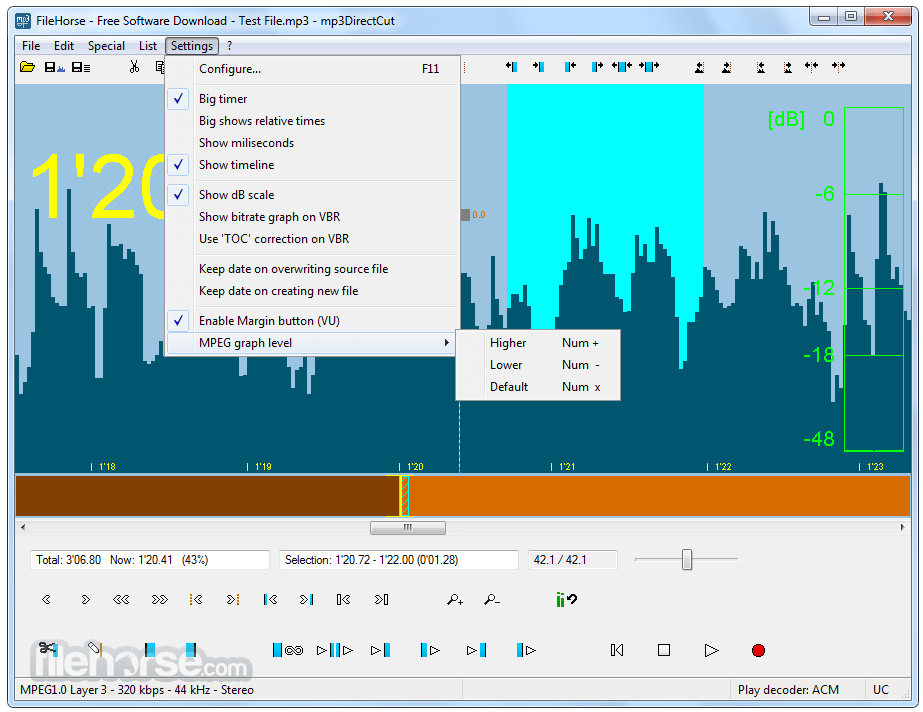Image resolution: width=923 pixels, height=712 pixels.
Task: Click the 'Play decoder: ACM' status text
Action: click(x=788, y=690)
